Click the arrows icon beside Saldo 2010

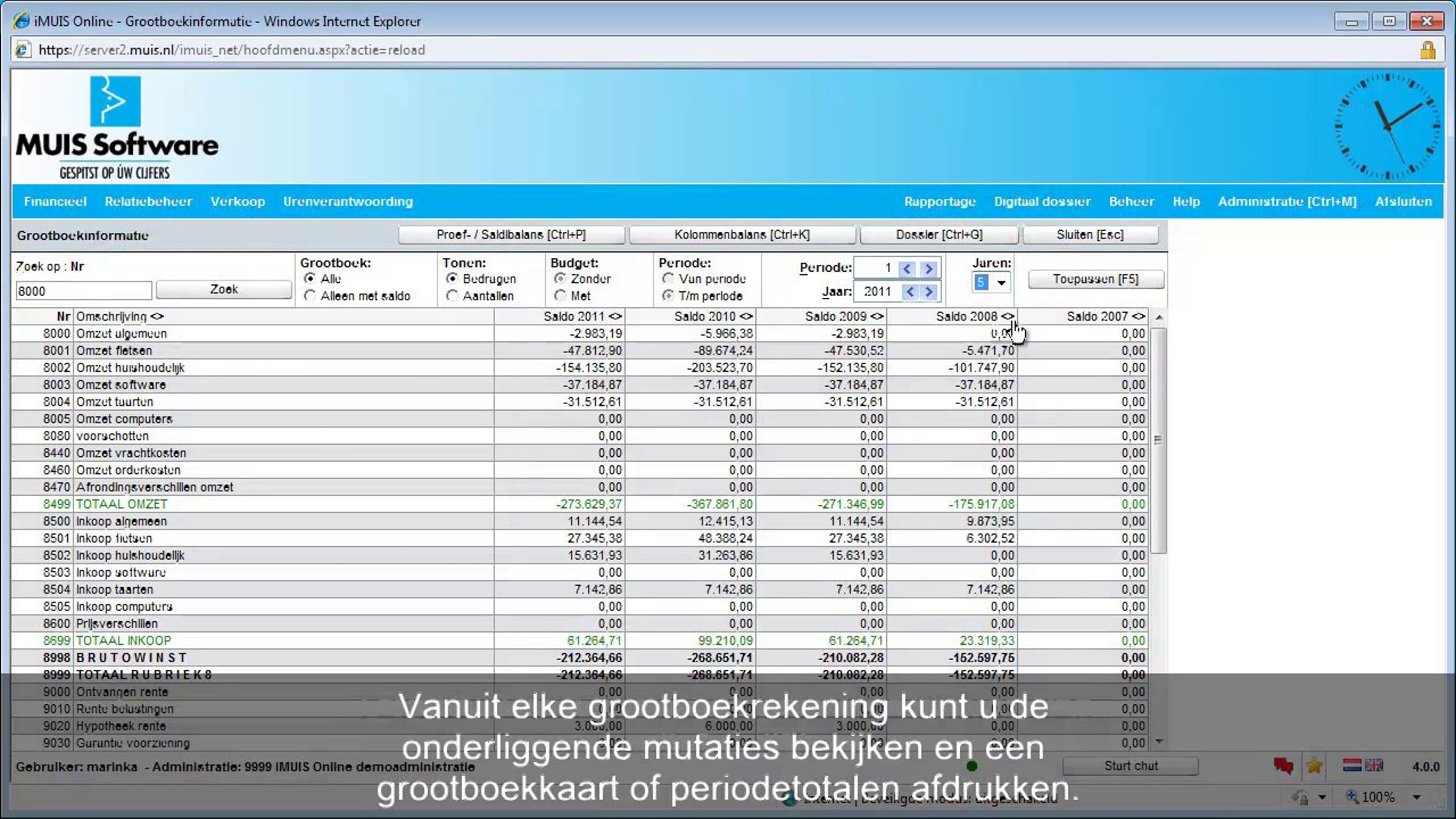pyautogui.click(x=746, y=317)
